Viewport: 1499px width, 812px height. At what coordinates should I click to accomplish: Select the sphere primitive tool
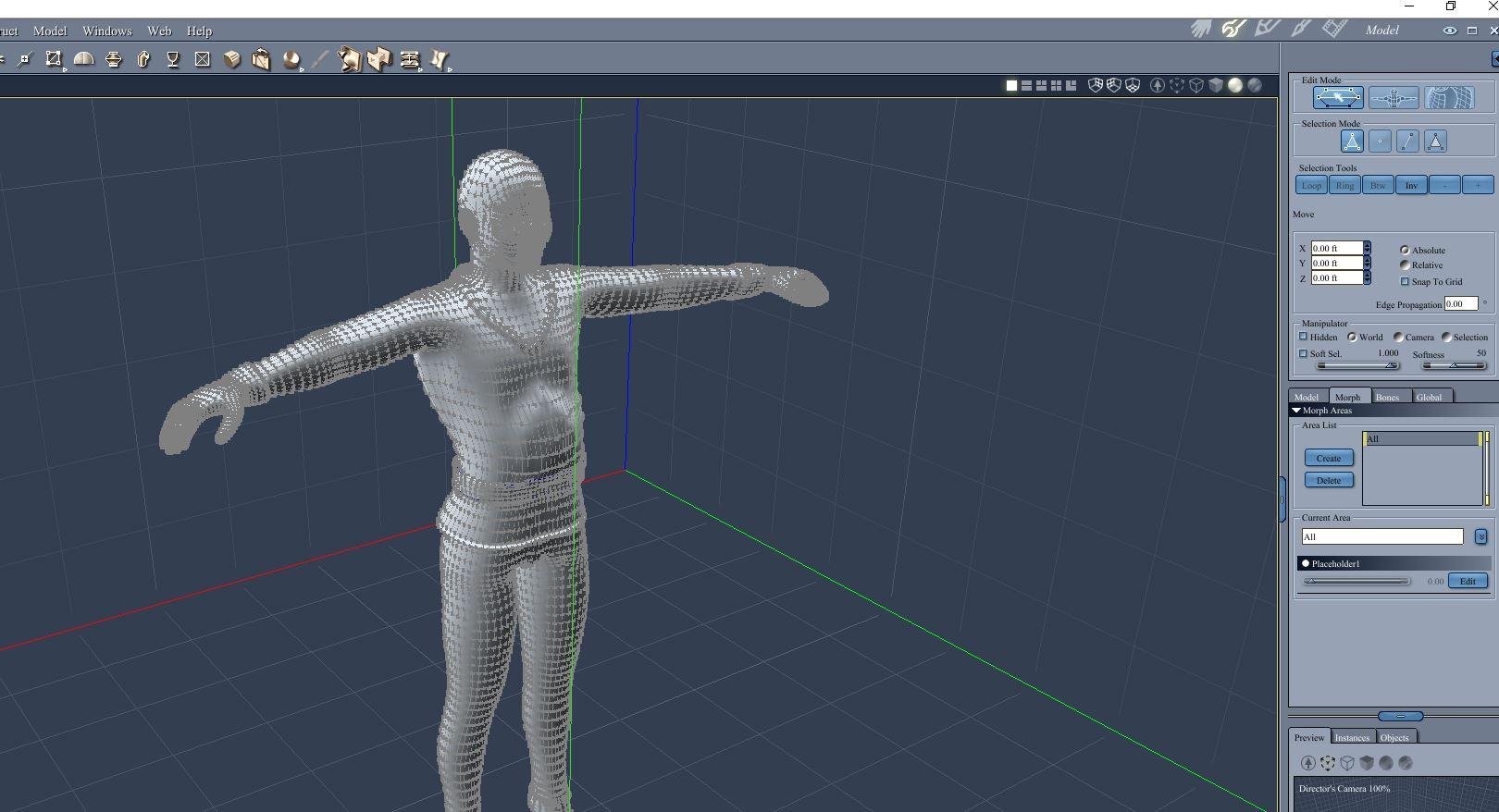tap(291, 60)
